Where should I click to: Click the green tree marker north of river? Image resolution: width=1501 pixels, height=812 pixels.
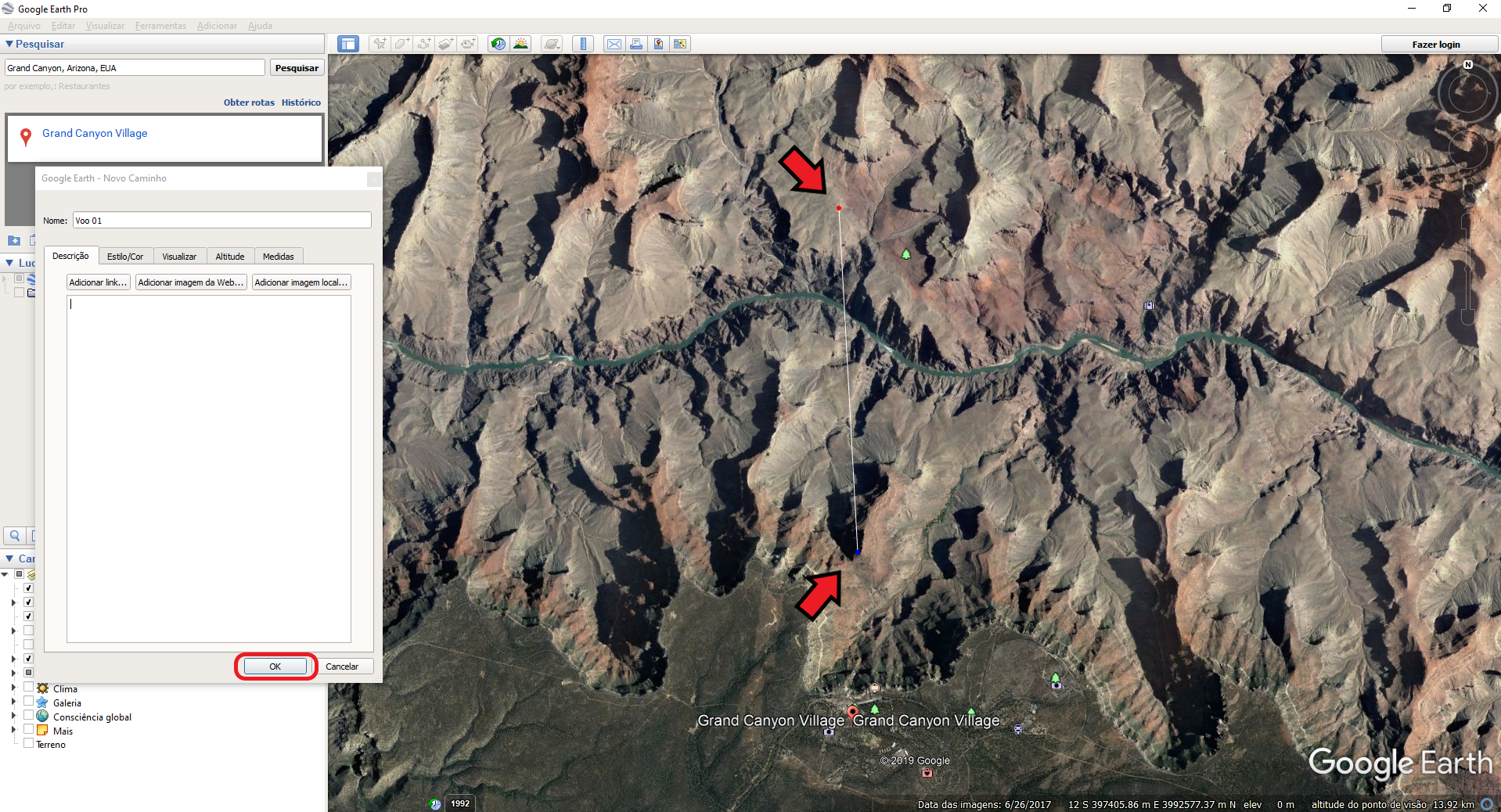[905, 254]
